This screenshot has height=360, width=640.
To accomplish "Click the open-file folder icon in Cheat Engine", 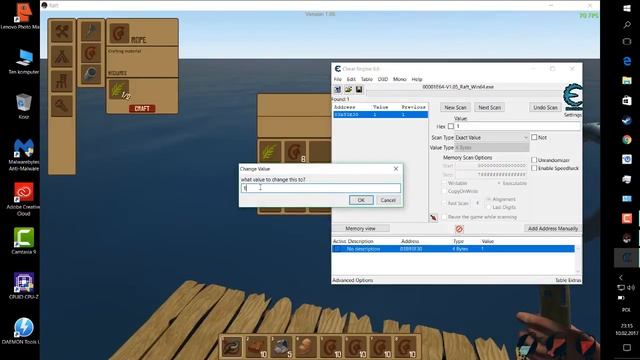I will (348, 89).
